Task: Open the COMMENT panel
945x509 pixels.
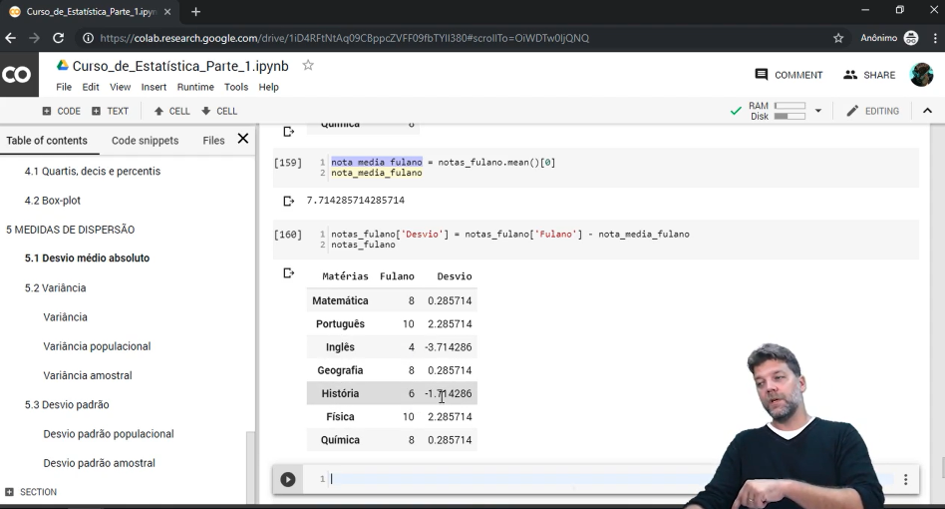Action: [788, 75]
